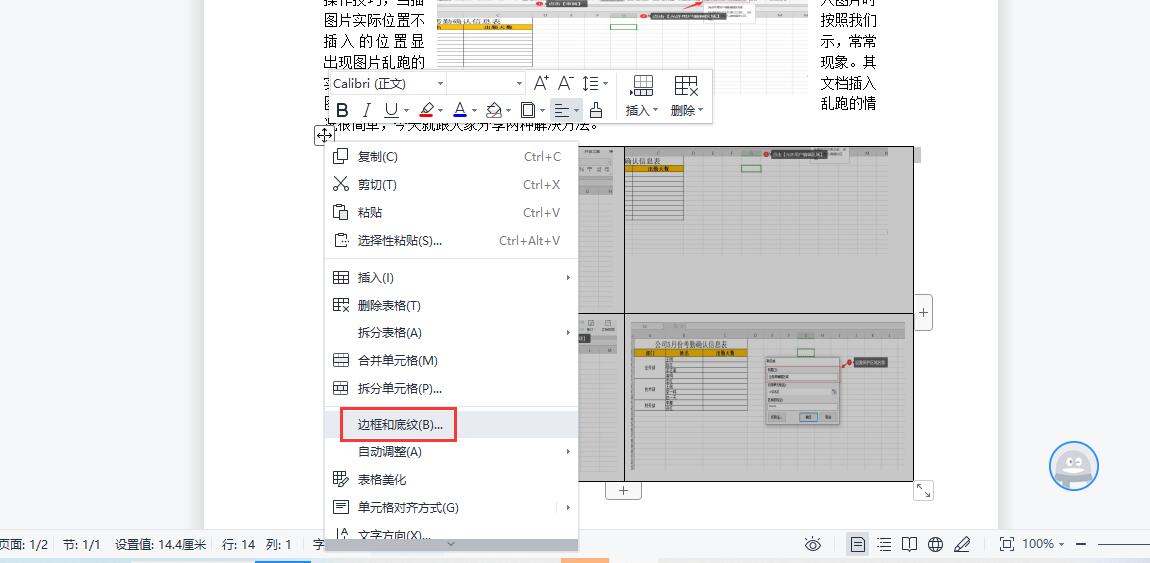
Task: Open 单元格对齐方式(G) submenu
Action: [451, 507]
